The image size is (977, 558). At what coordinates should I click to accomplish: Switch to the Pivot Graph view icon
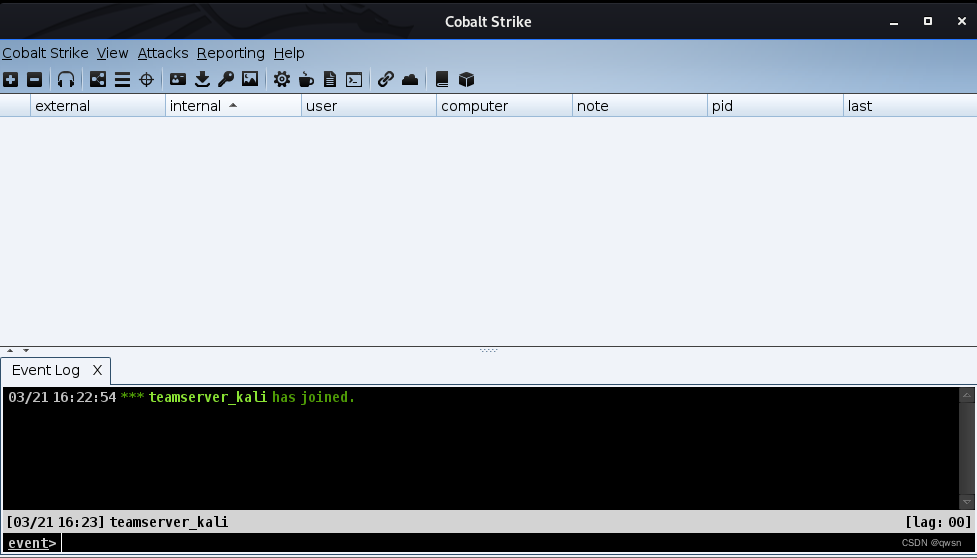click(98, 79)
